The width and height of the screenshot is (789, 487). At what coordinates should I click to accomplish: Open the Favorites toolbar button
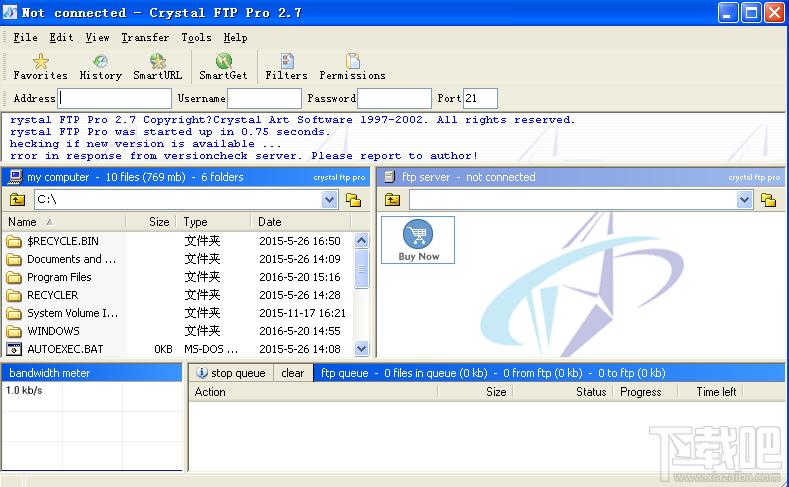(x=40, y=67)
